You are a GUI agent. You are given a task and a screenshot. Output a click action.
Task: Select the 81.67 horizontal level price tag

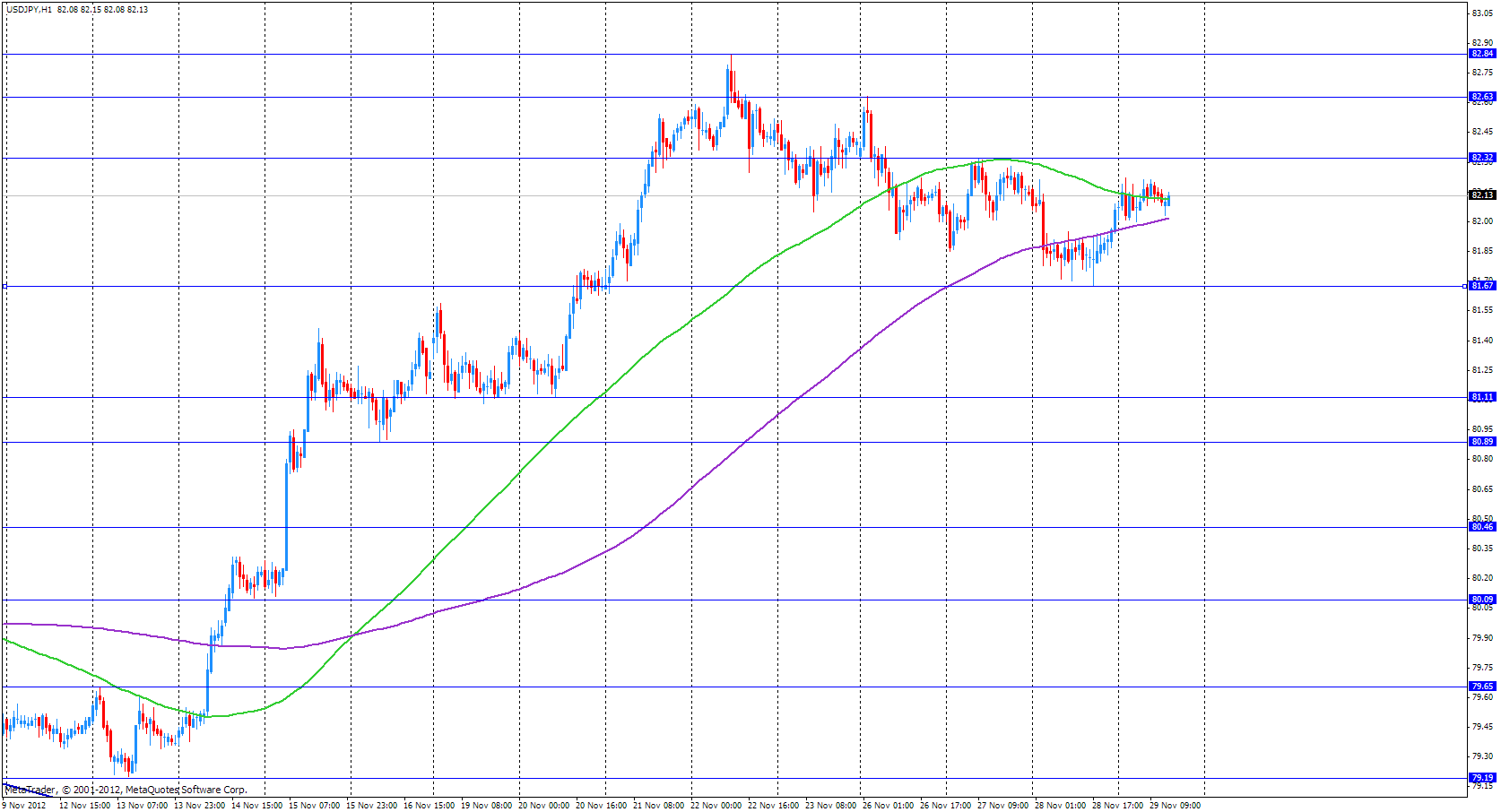(1482, 286)
